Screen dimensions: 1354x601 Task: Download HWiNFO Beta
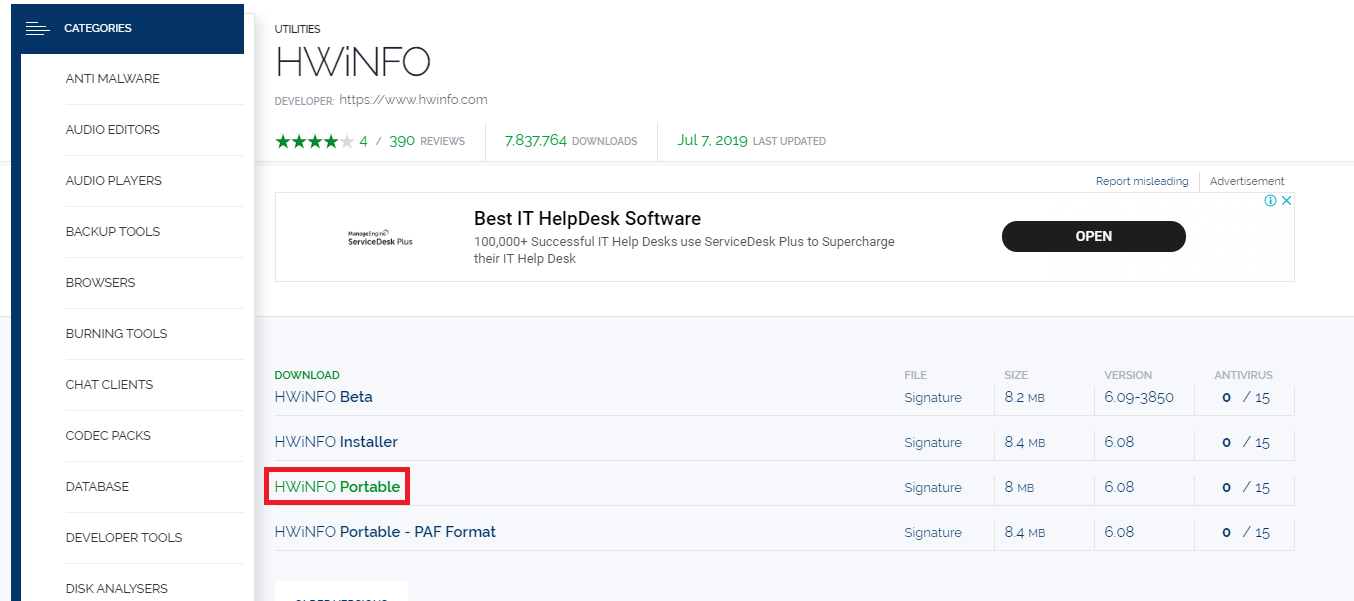tap(324, 397)
